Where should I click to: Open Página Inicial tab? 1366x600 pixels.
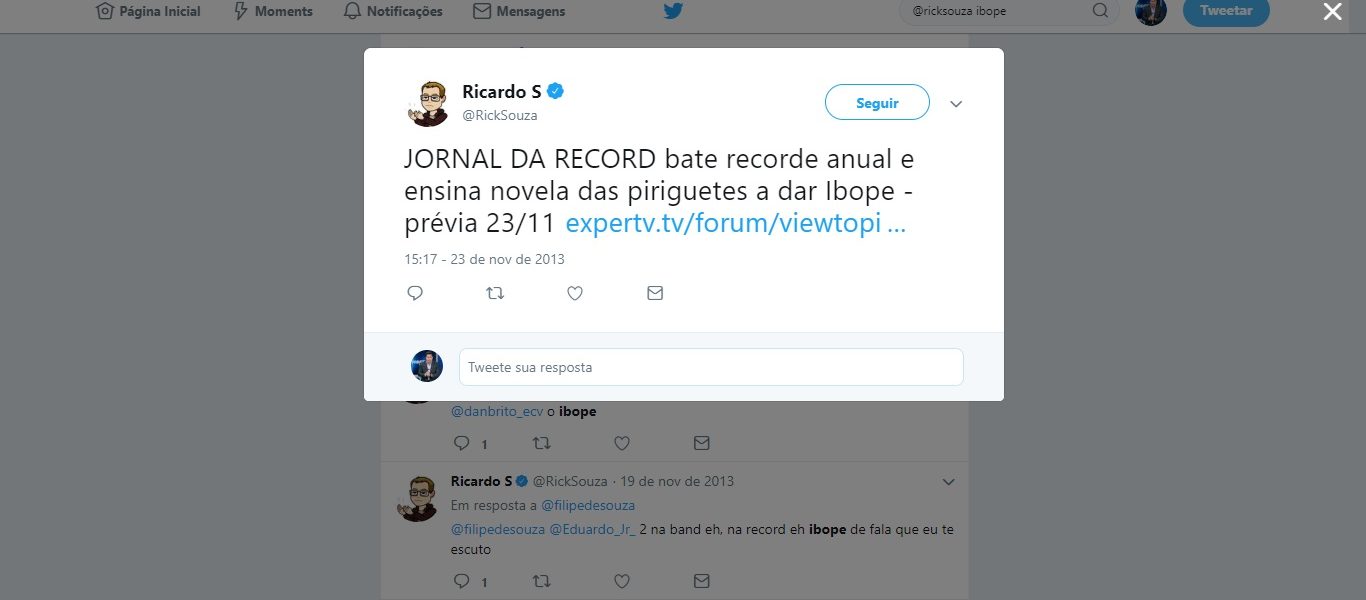148,11
